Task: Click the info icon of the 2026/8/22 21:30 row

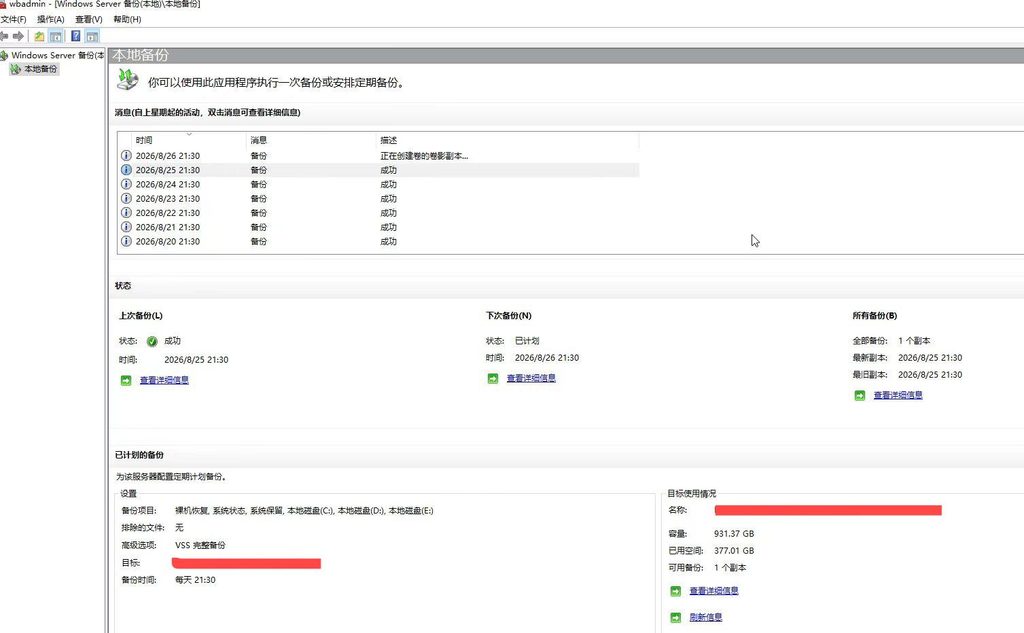Action: [x=126, y=213]
